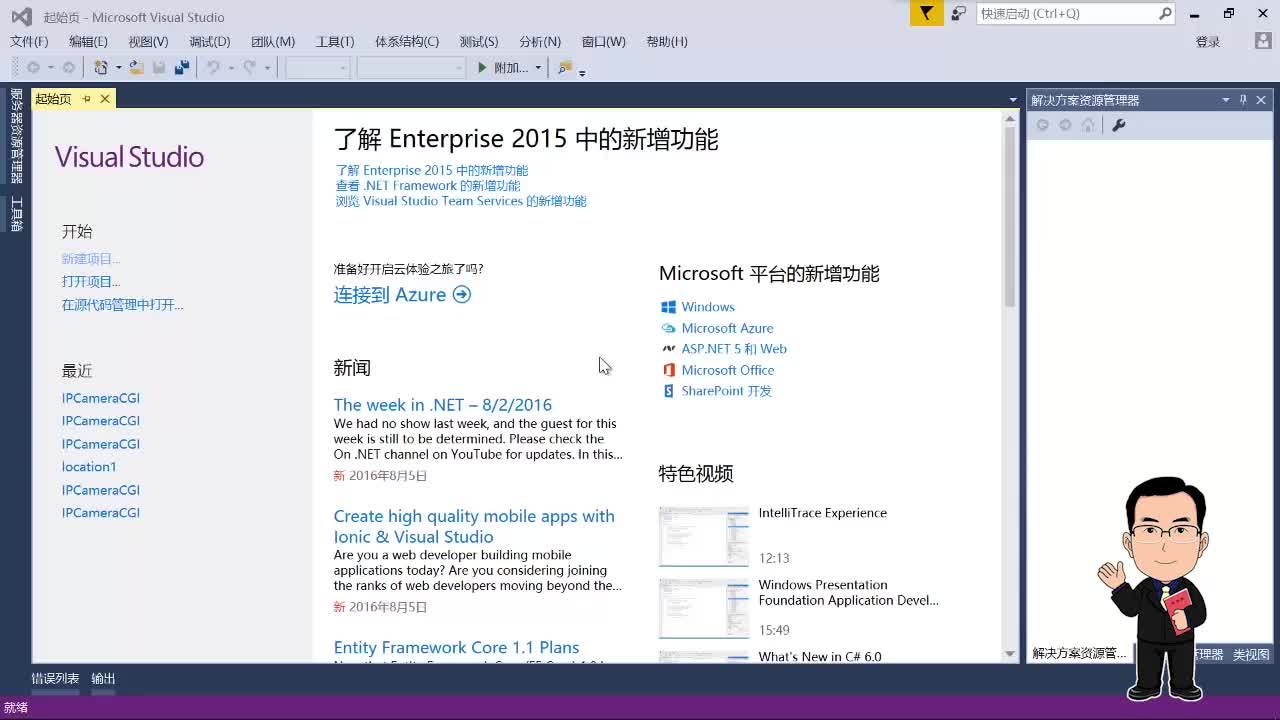This screenshot has width=1280, height=720.
Task: Open the solution platforms combo box
Action: [x=411, y=67]
